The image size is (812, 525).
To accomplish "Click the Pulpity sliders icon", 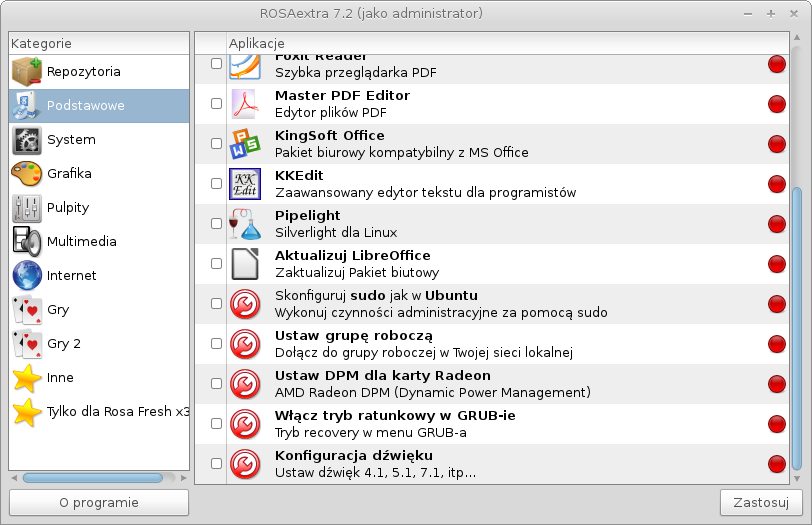I will click(26, 208).
